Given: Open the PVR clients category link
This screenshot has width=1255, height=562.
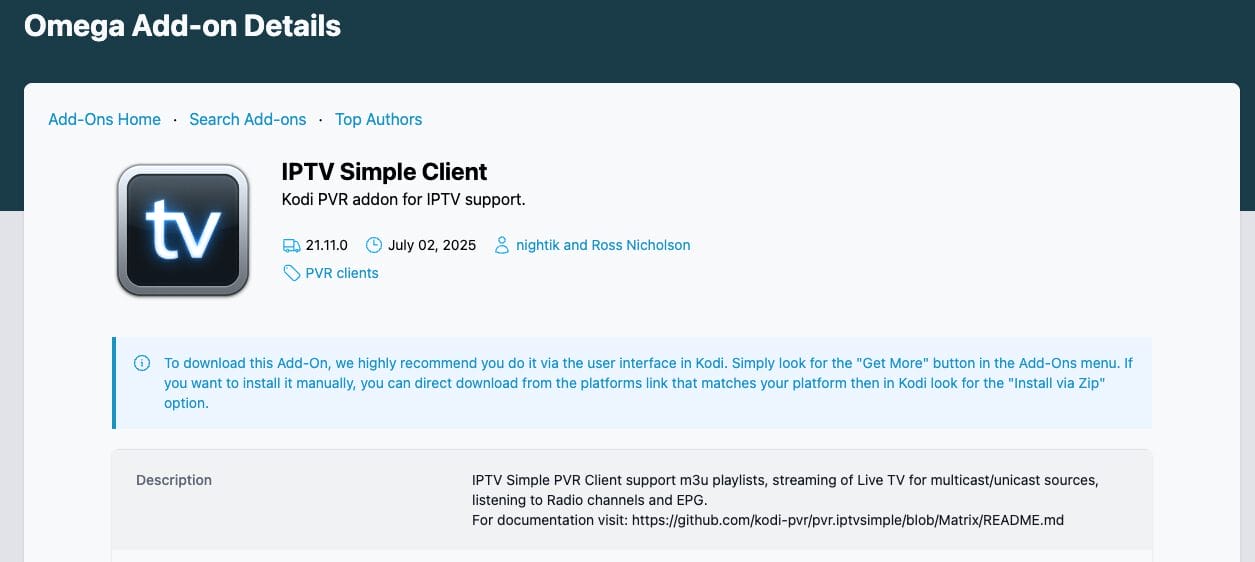Looking at the screenshot, I should (342, 273).
